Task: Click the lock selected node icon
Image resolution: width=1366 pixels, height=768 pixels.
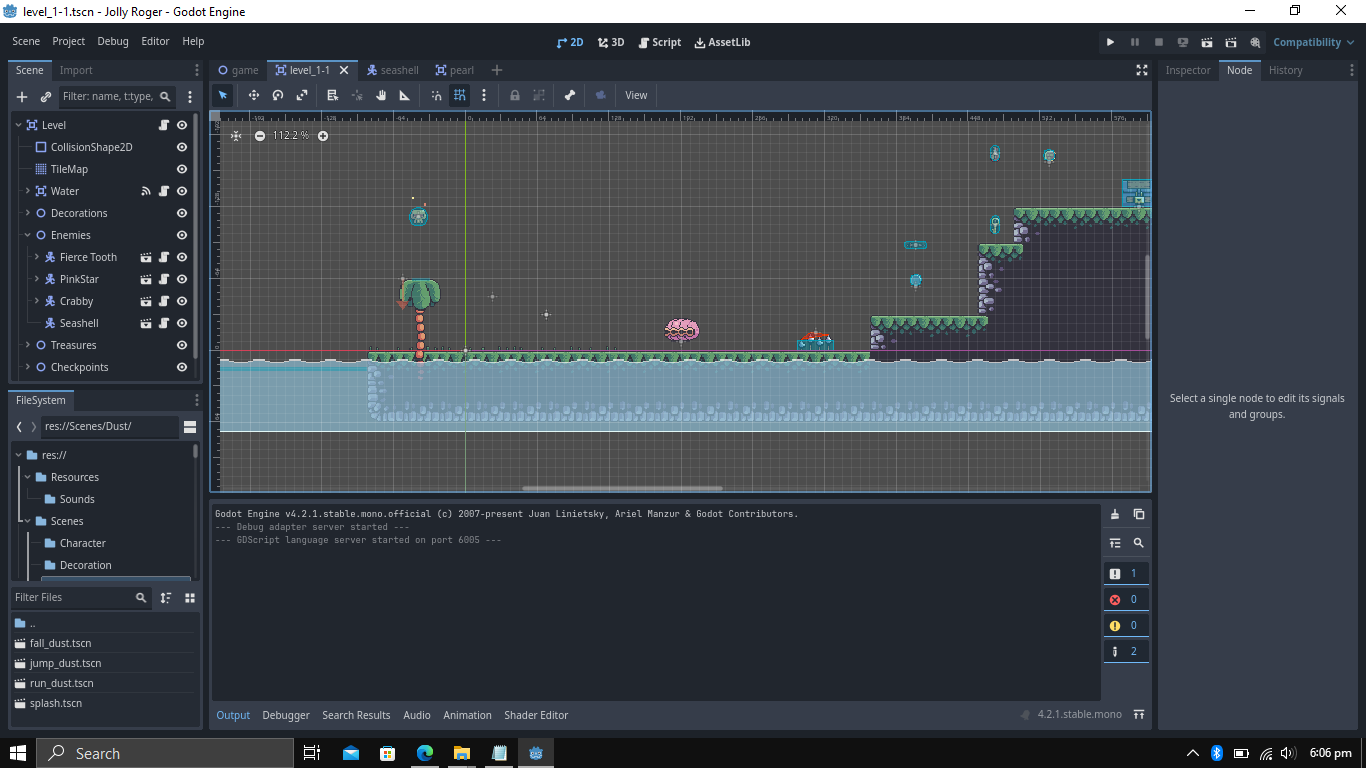Action: coord(515,95)
